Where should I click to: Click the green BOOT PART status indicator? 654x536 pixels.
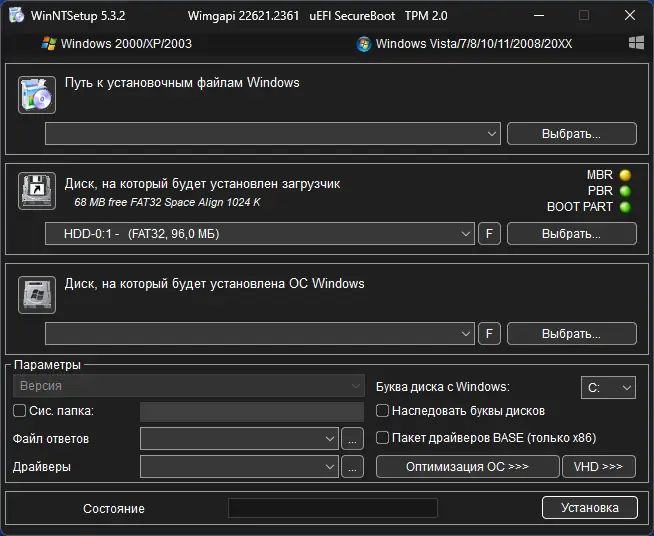[x=625, y=207]
